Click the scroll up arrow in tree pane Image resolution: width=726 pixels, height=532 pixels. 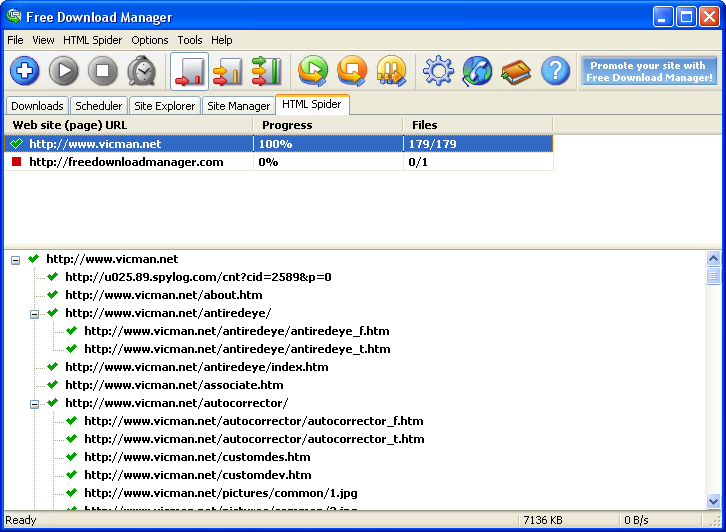(x=713, y=258)
